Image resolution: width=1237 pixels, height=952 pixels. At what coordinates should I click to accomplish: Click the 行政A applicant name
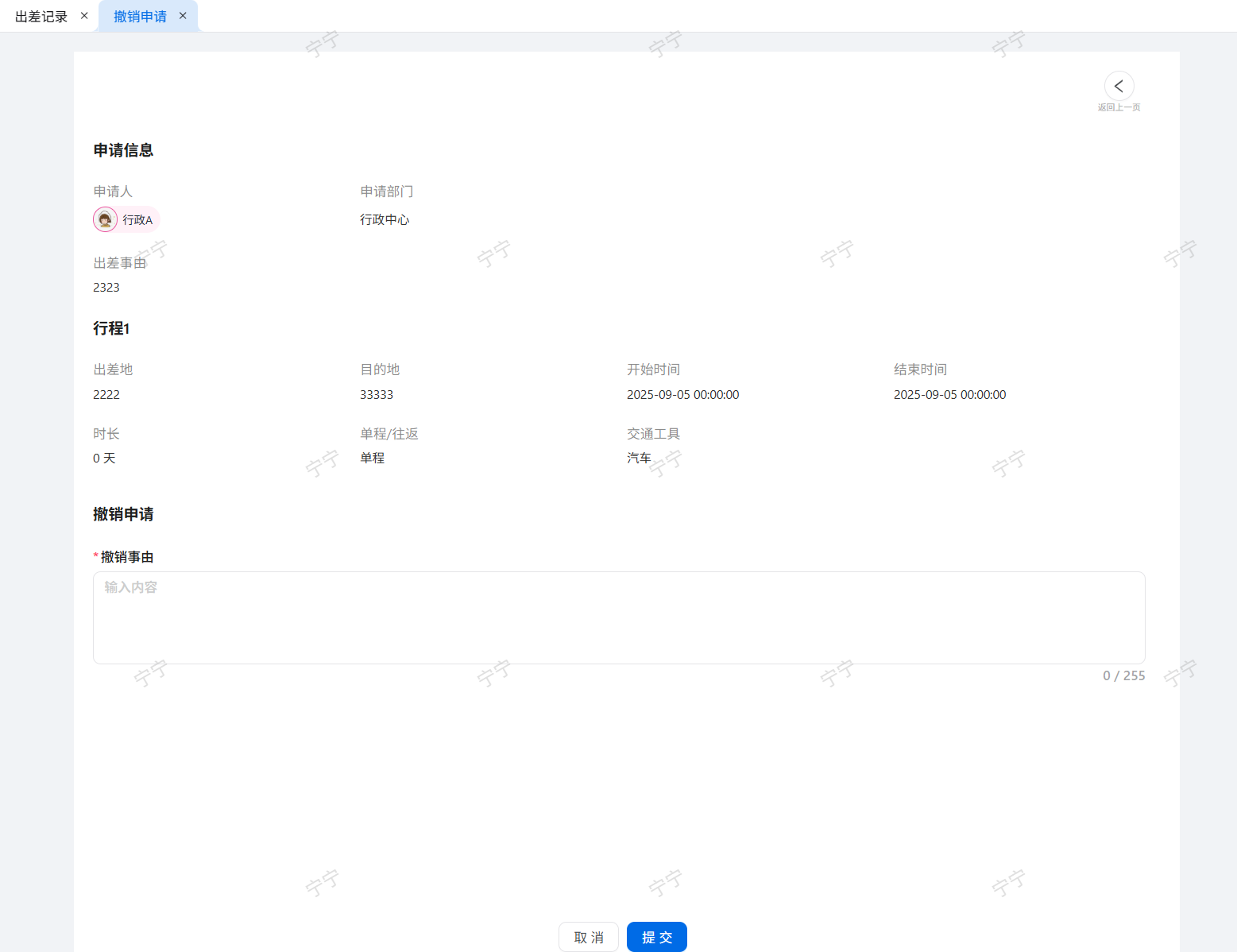[x=137, y=220]
